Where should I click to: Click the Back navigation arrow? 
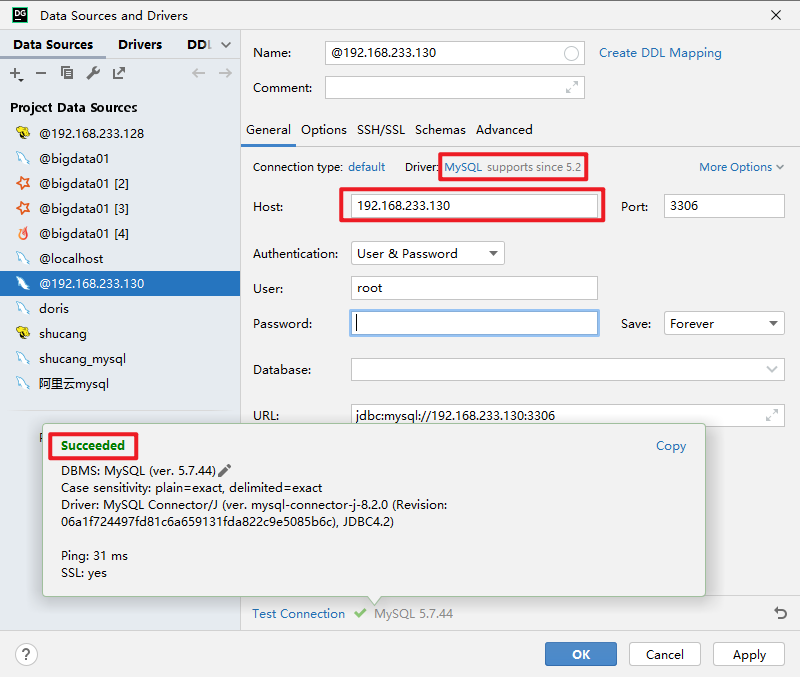(x=198, y=73)
